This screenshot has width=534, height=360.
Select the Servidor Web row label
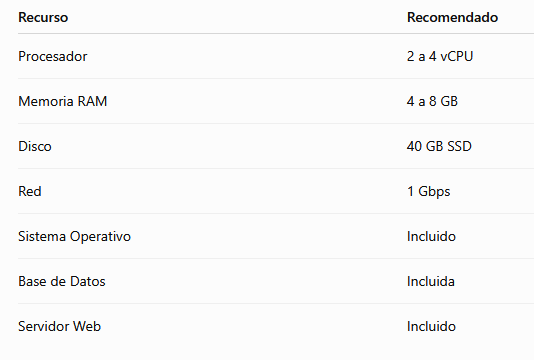point(60,326)
